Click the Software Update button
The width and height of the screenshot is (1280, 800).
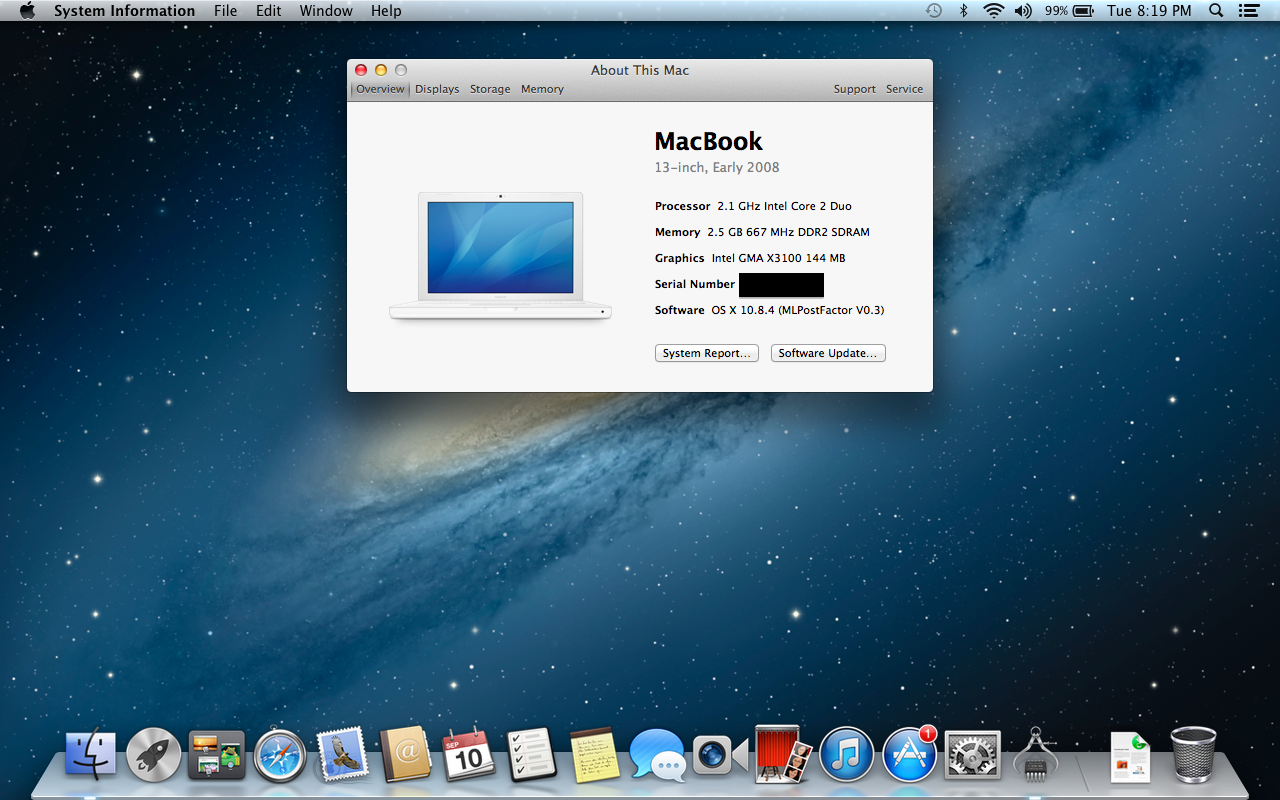click(x=828, y=353)
